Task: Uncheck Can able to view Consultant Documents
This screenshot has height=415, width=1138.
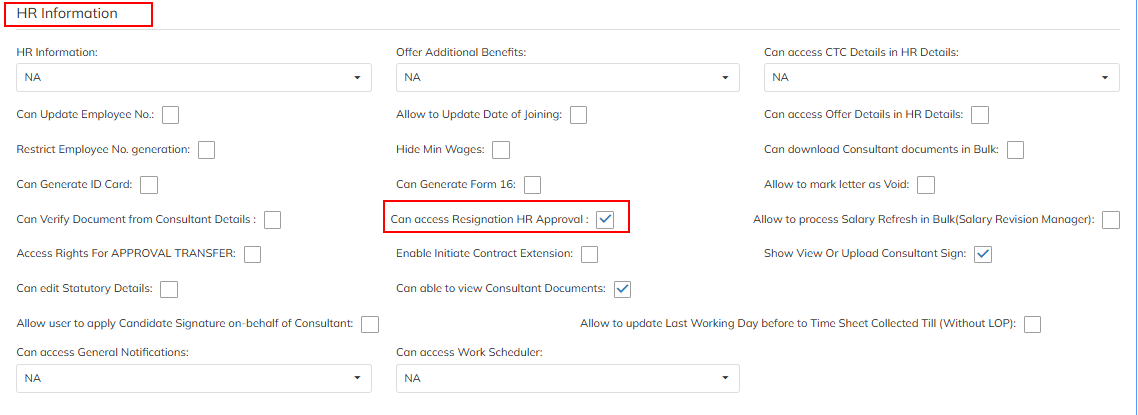Action: tap(622, 289)
